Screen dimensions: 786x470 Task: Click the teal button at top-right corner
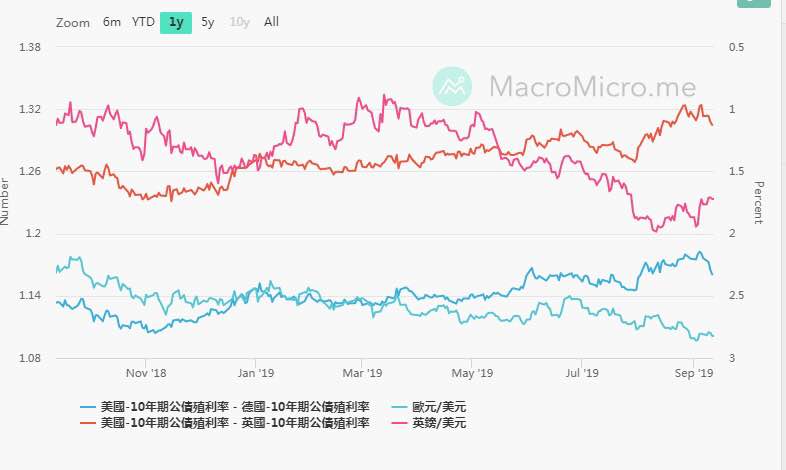pos(753,3)
